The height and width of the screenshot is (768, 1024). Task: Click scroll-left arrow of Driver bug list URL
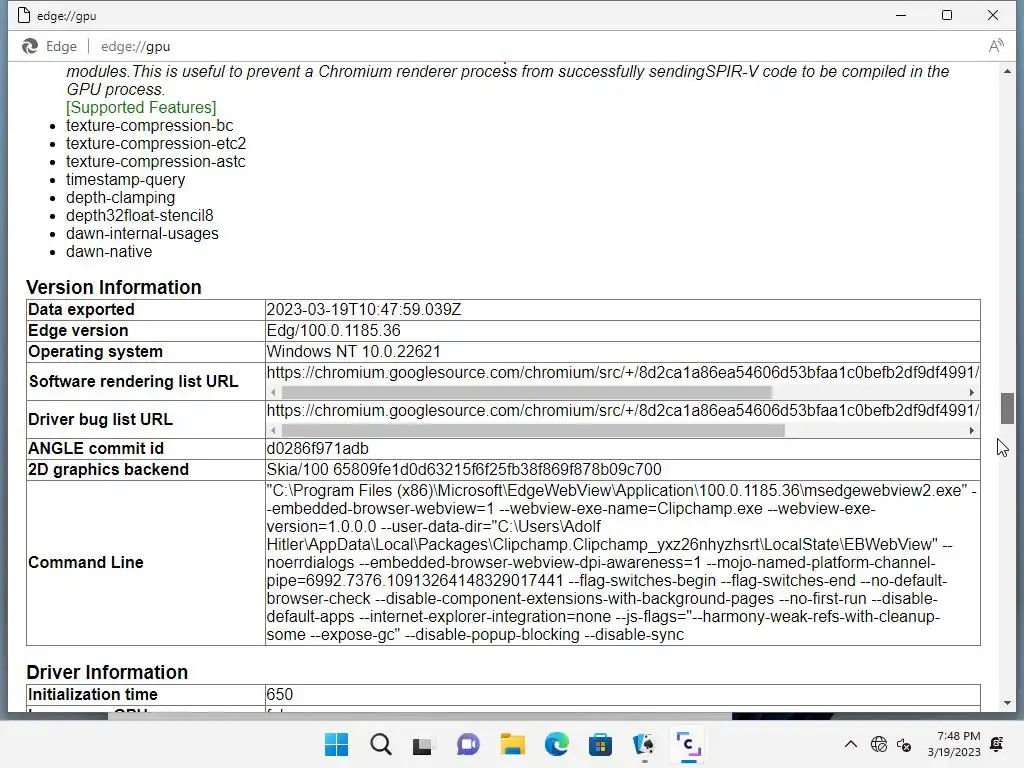pos(273,430)
